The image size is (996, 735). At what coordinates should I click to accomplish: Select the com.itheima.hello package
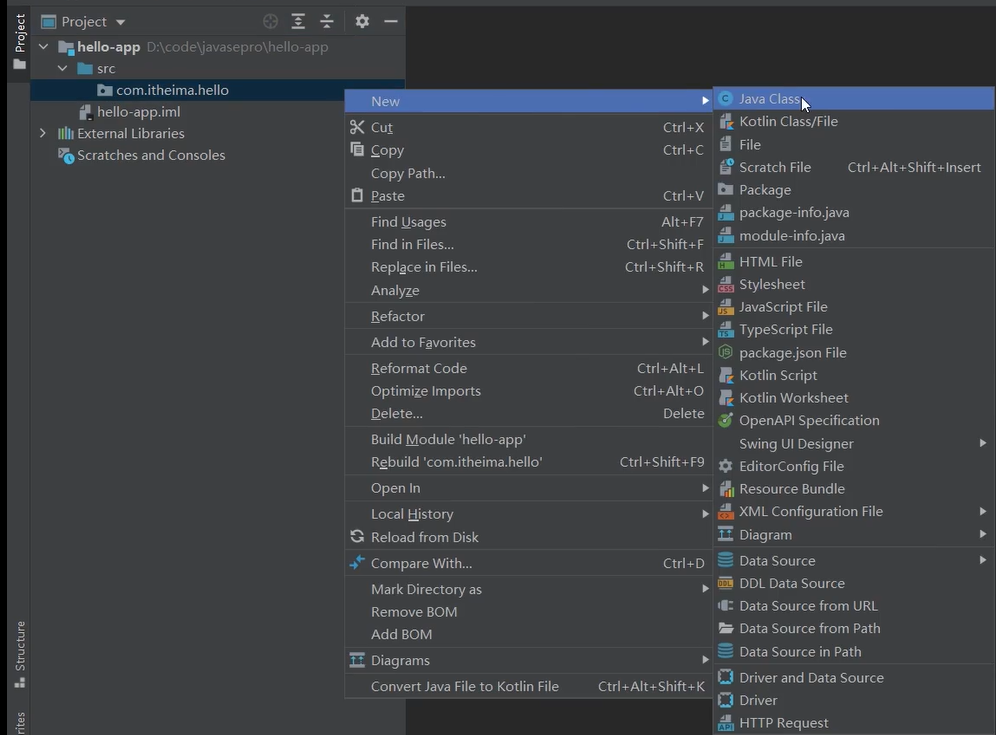(x=172, y=90)
